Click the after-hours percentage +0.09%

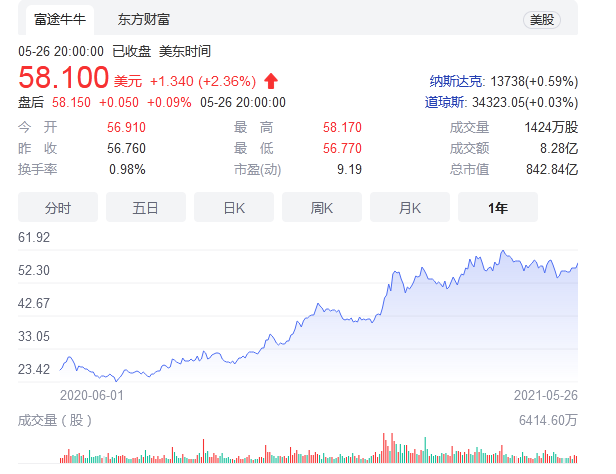click(169, 102)
